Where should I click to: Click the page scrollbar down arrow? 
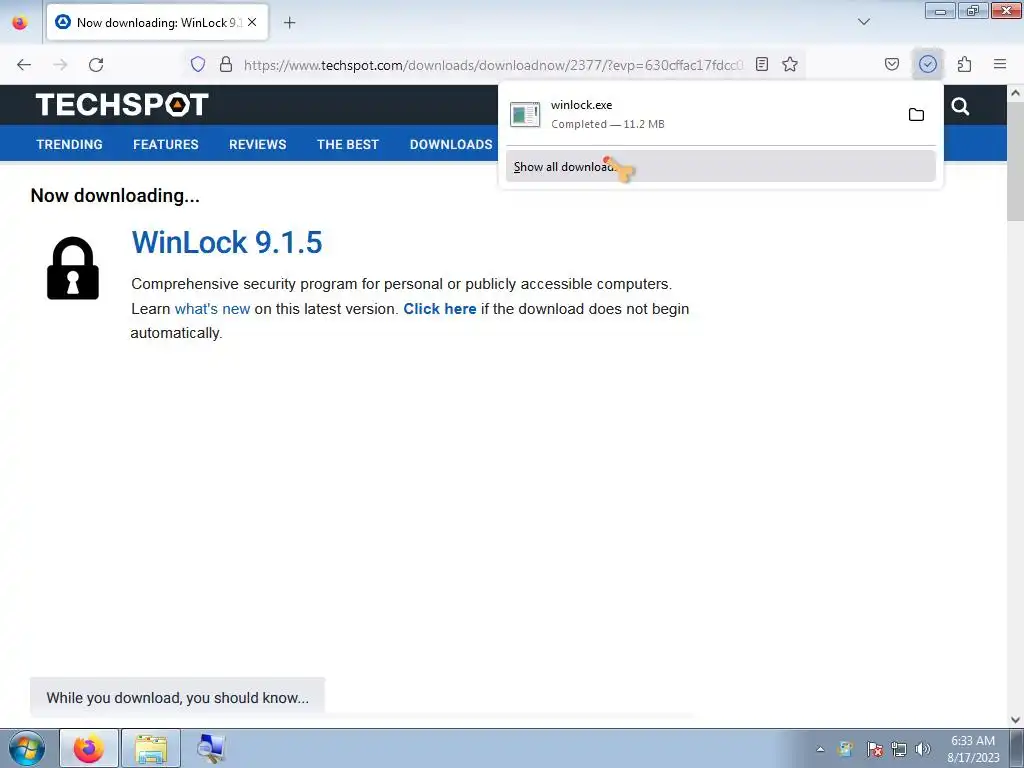pyautogui.click(x=1016, y=720)
